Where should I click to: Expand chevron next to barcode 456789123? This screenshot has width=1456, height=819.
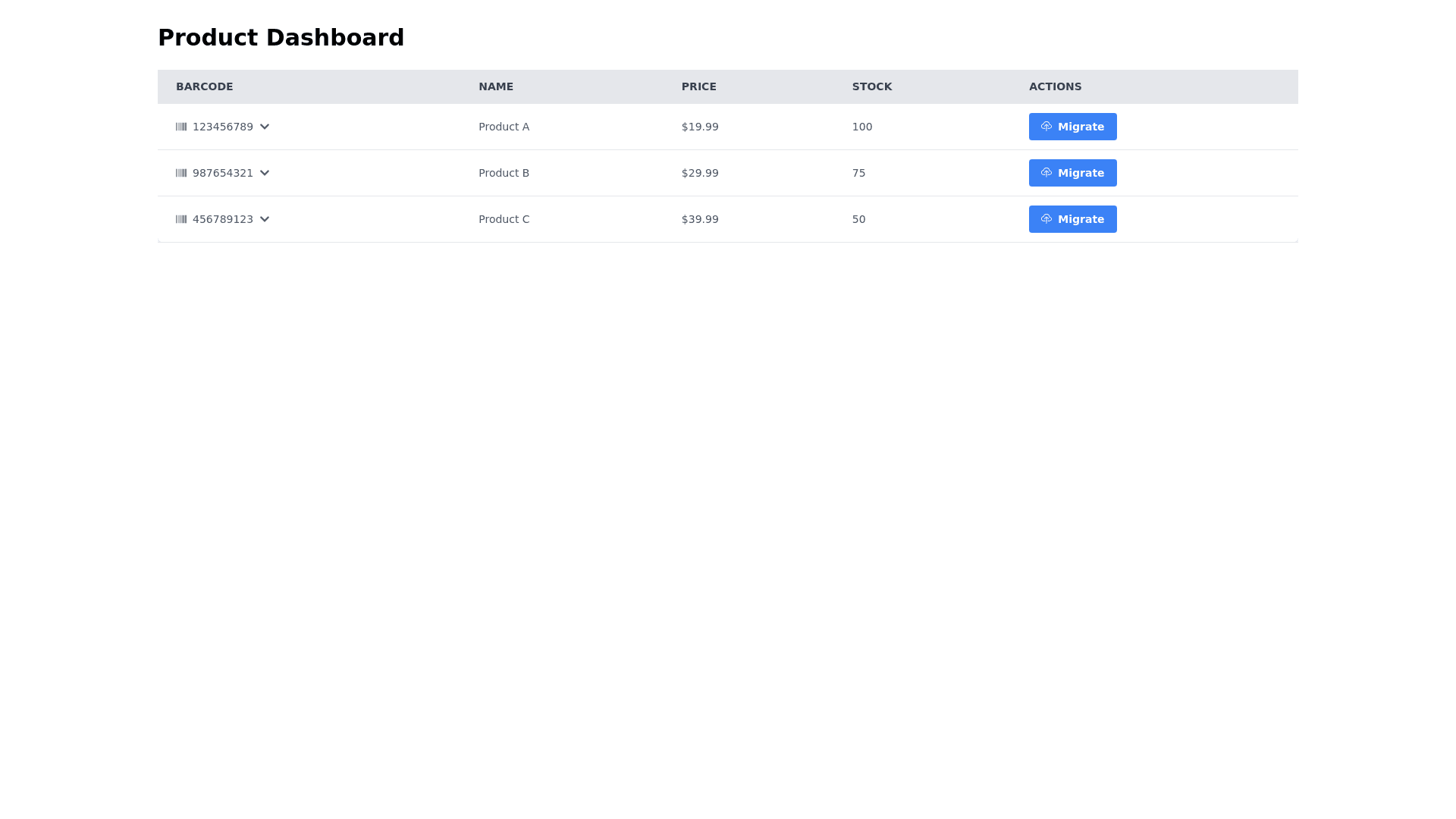[x=265, y=219]
